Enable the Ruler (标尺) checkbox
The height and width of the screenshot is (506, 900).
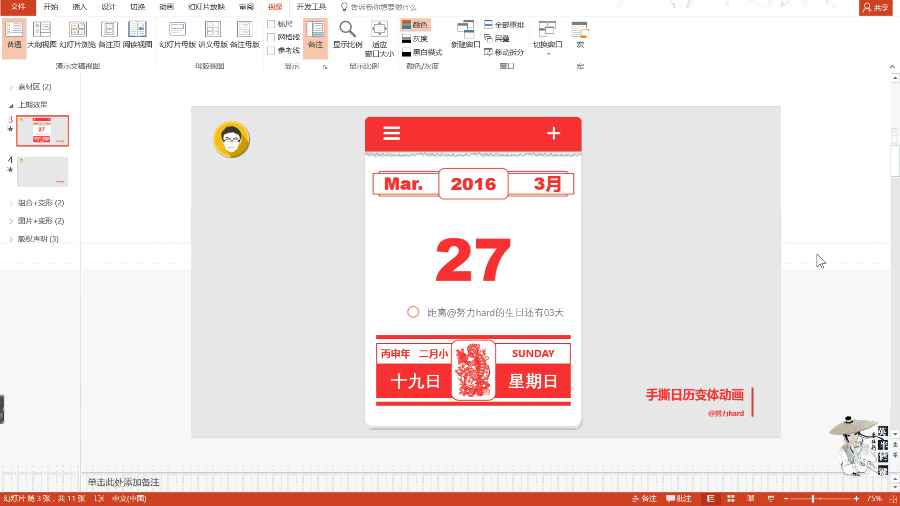[x=272, y=24]
